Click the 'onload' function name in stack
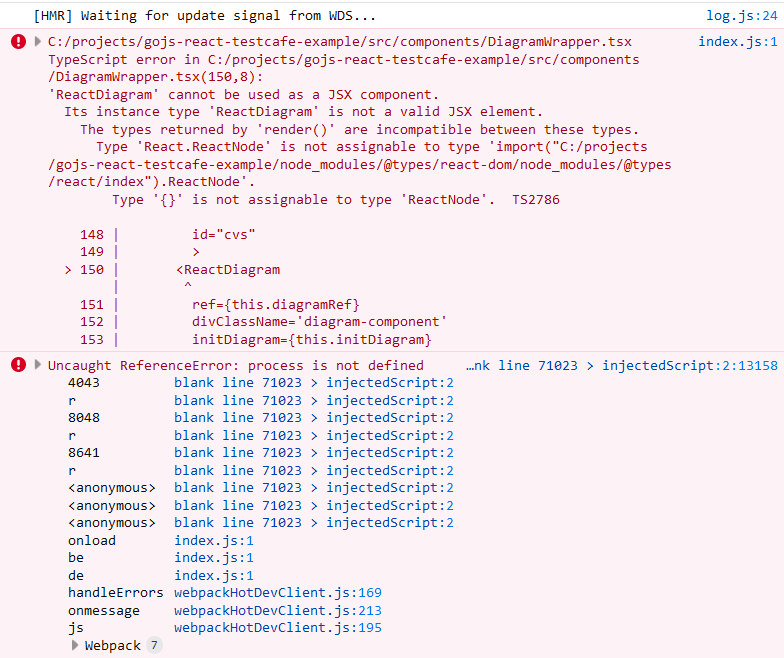Image resolution: width=784 pixels, height=658 pixels. pos(92,540)
